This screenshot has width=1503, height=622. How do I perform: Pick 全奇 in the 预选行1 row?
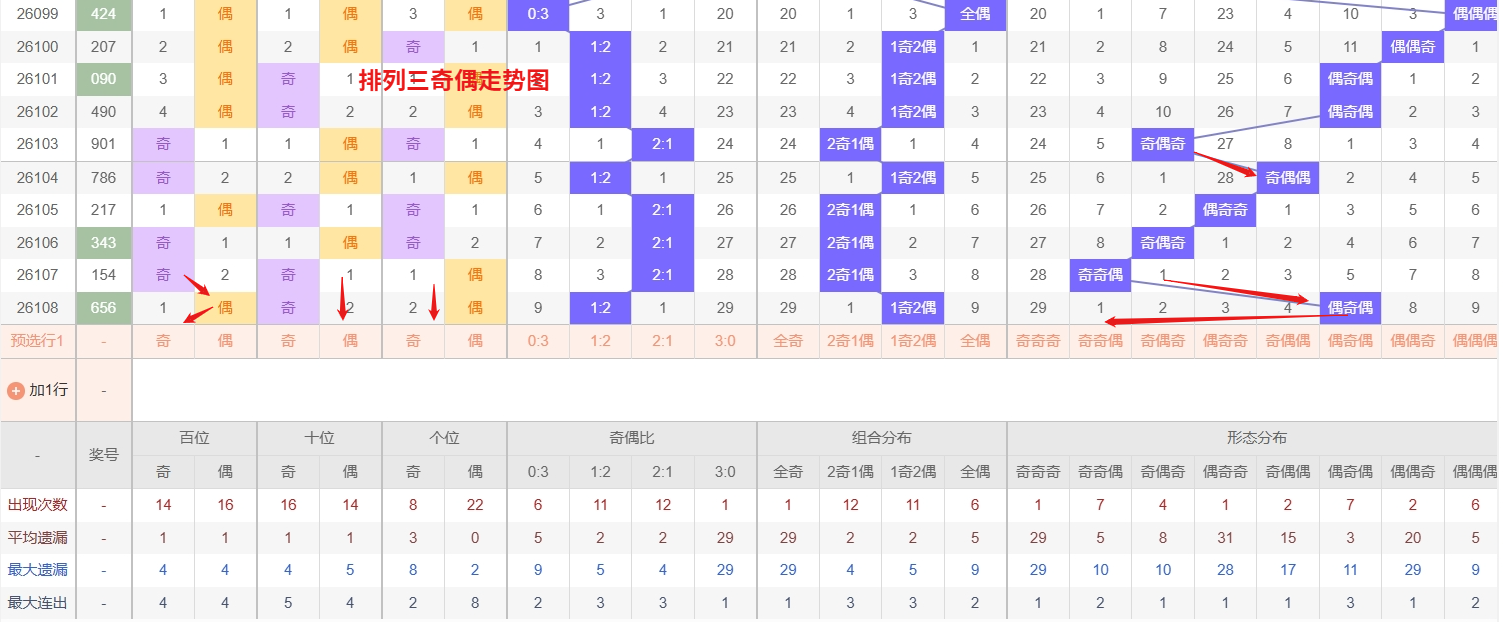click(x=788, y=341)
